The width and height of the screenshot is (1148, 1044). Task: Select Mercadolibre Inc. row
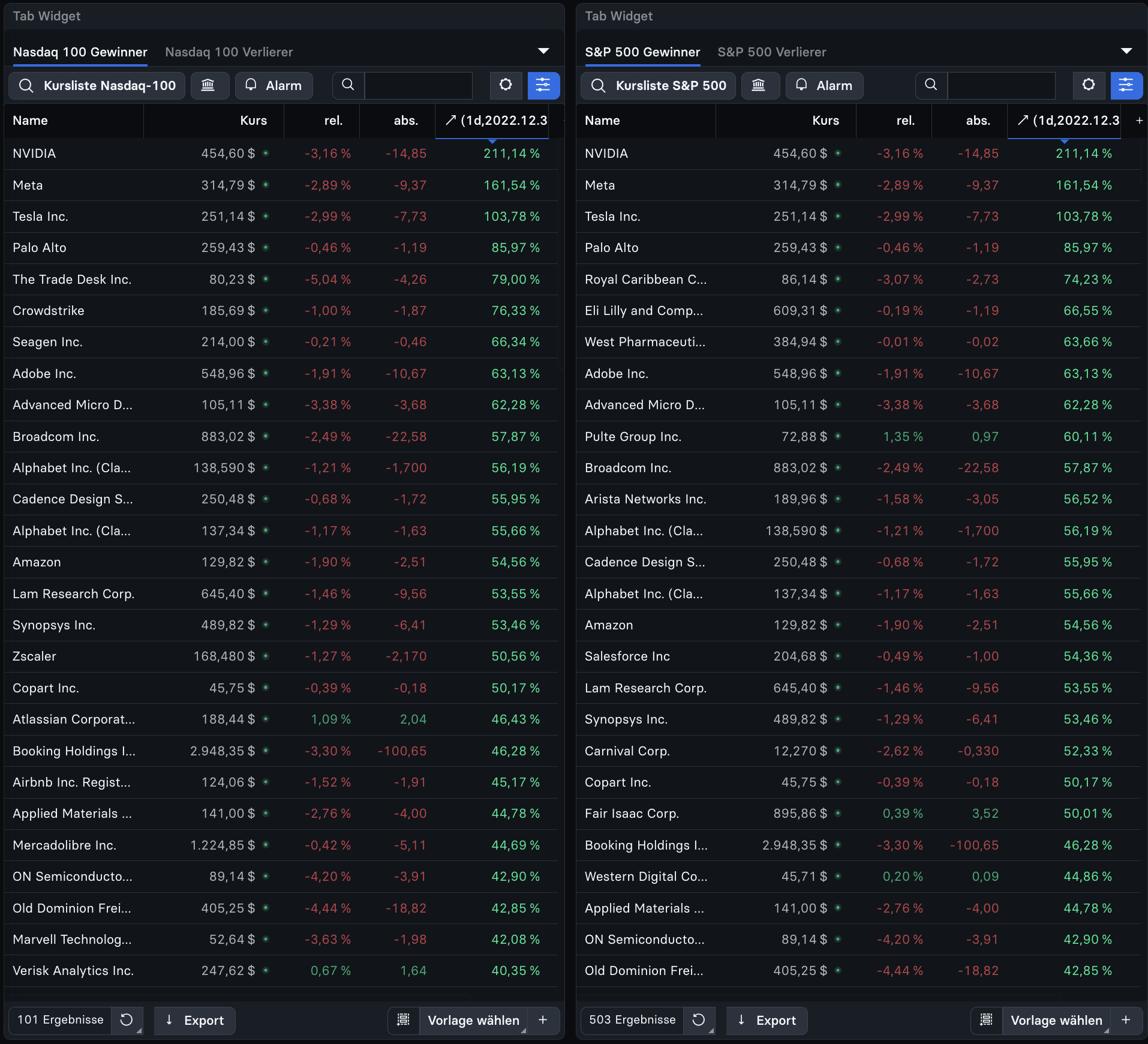point(281,845)
